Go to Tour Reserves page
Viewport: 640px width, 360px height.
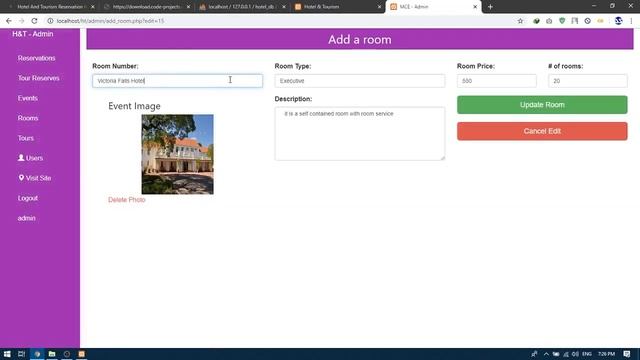[38, 78]
